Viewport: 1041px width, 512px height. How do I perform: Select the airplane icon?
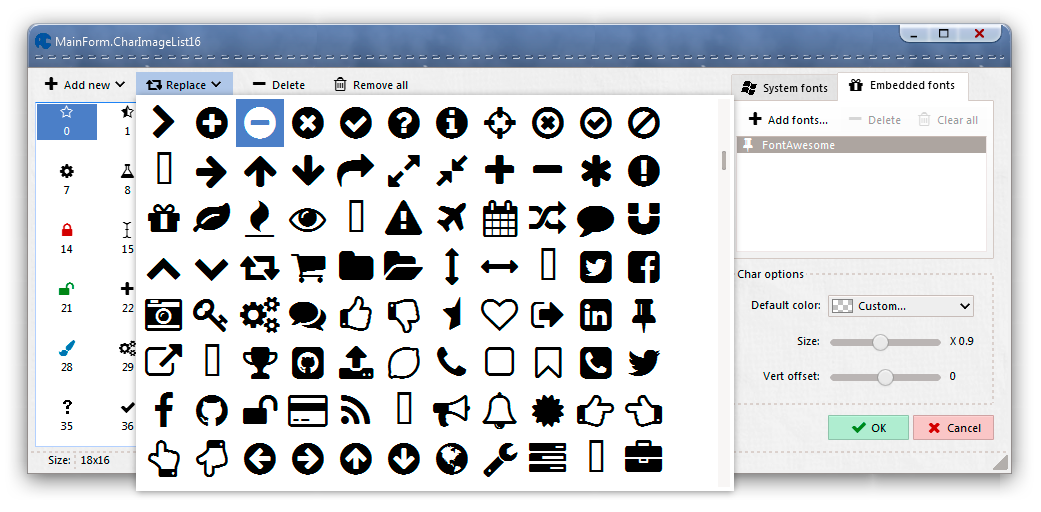click(451, 218)
